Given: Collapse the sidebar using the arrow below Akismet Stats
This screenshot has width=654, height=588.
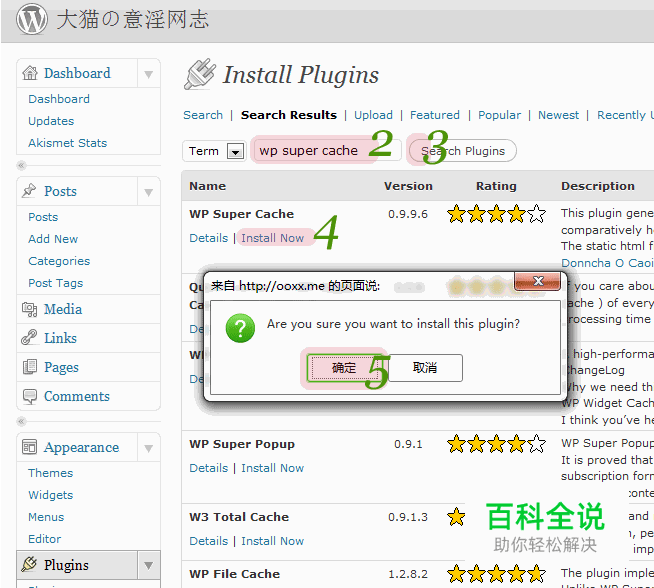Looking at the screenshot, I should (21, 166).
